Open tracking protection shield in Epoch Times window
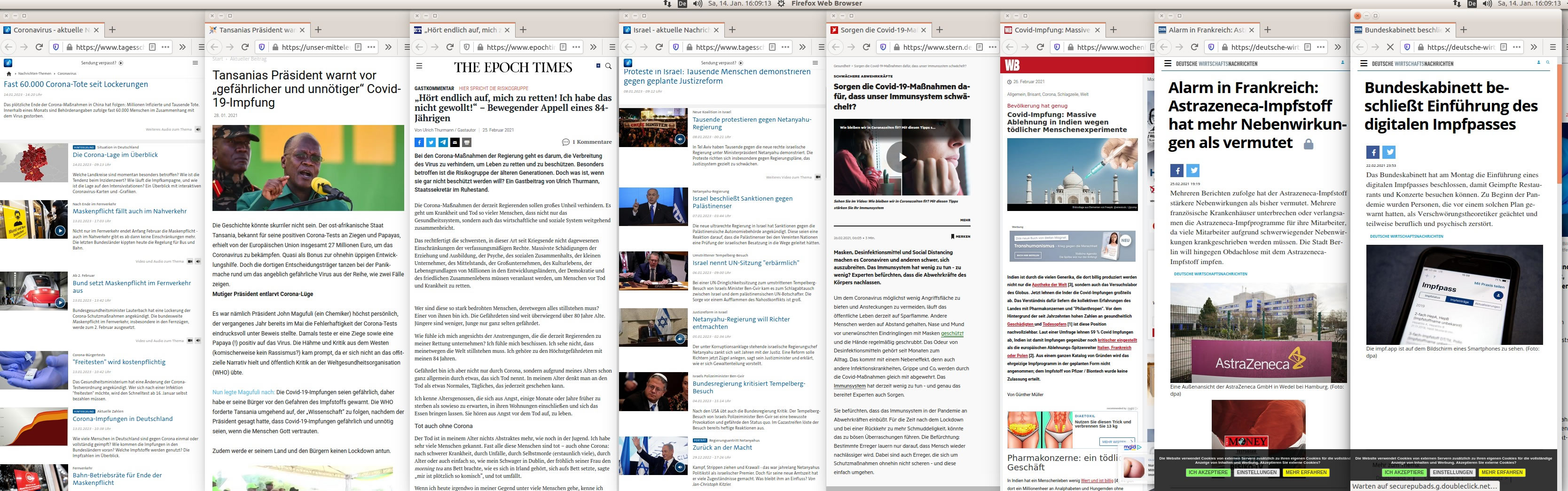The image size is (1568, 491). pos(467,47)
